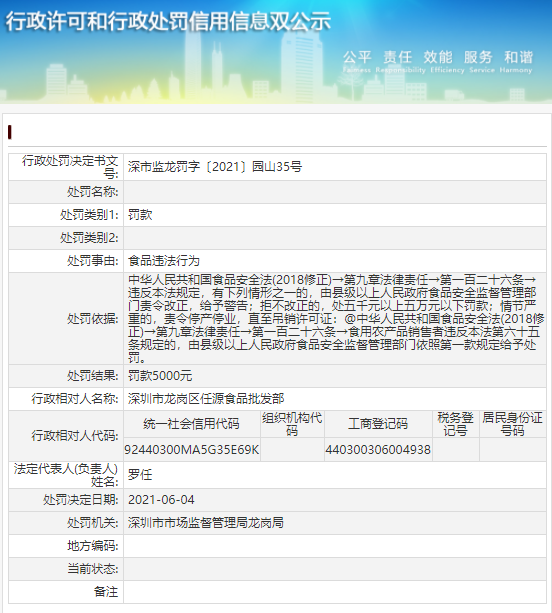Click the decision date 2021-06-04
552x613 pixels.
(161, 500)
